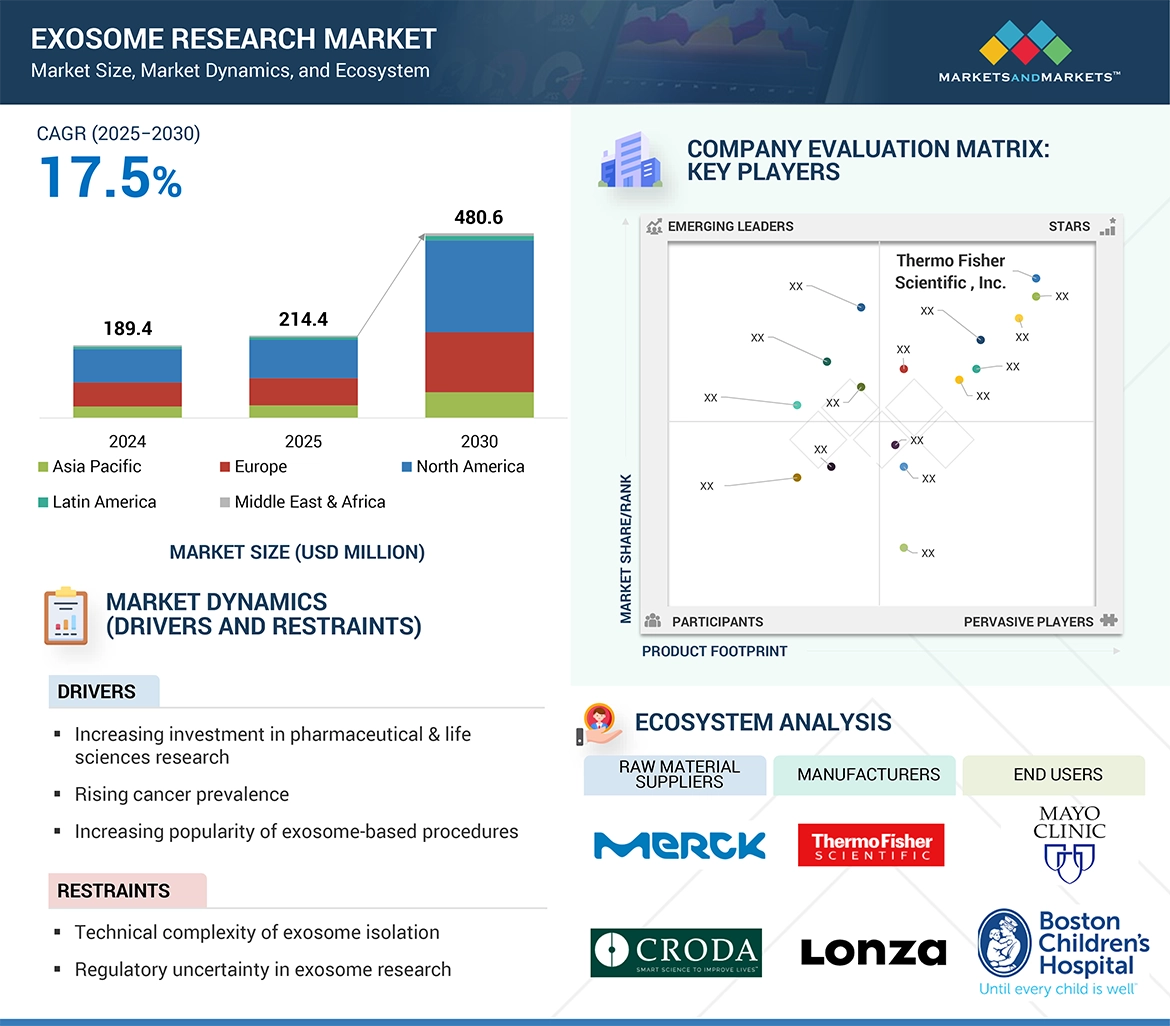
Task: Click the Drivers section header
Action: pos(97,692)
